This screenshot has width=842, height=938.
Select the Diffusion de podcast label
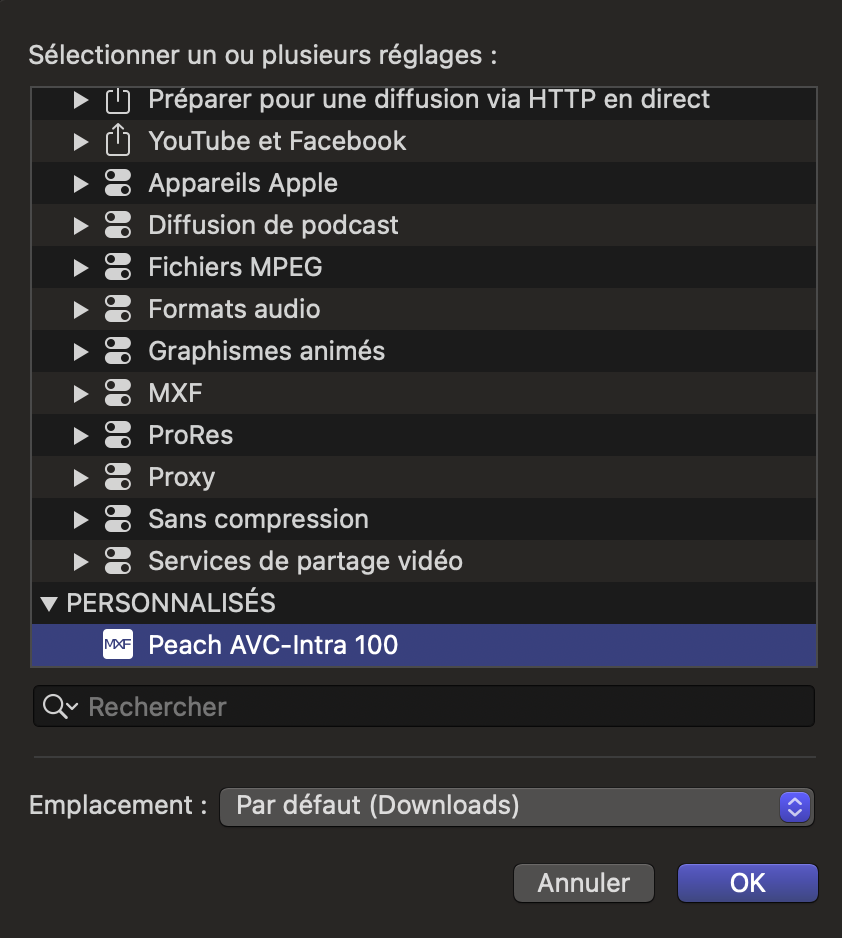(273, 226)
